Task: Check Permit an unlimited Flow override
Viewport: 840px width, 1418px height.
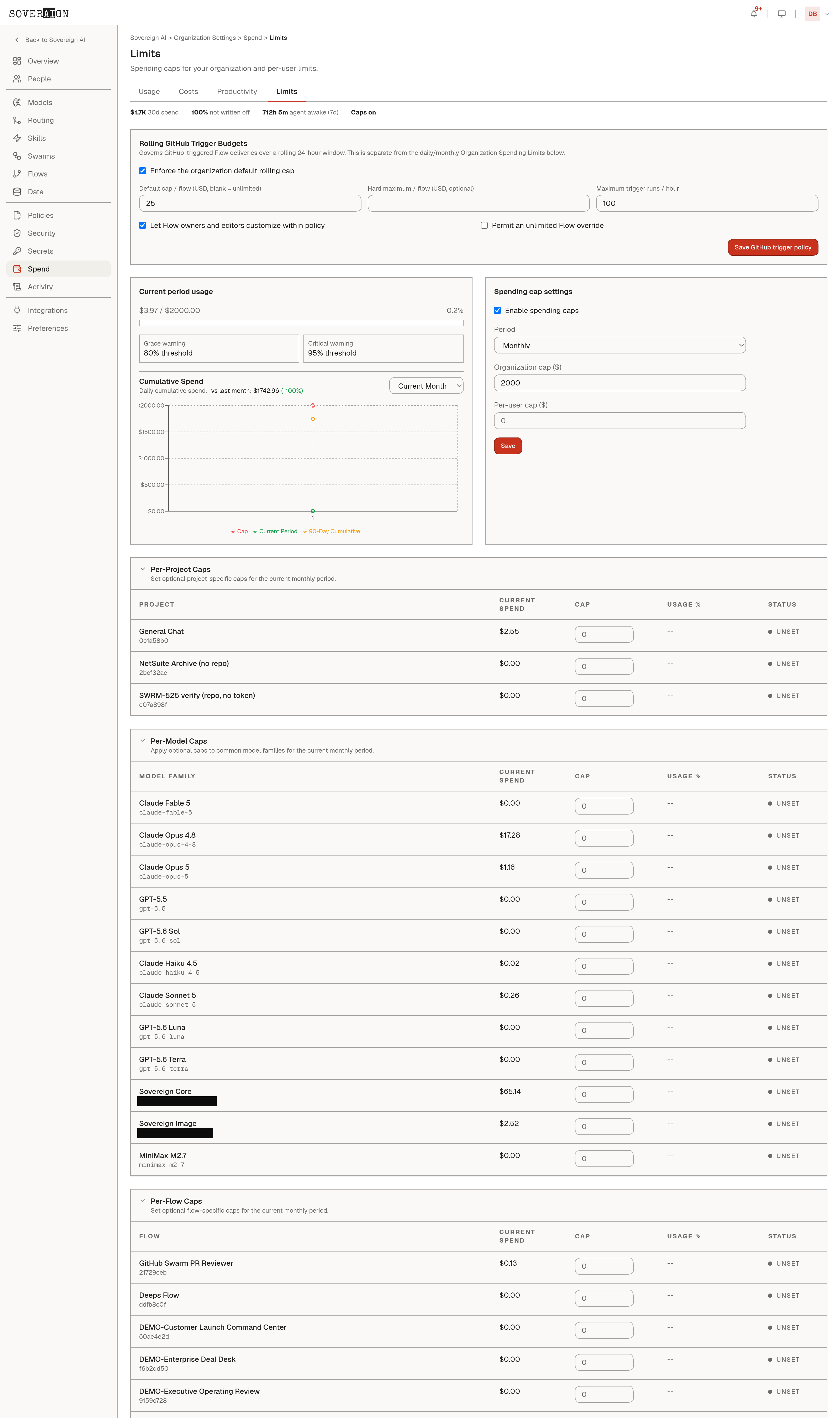Action: pyautogui.click(x=484, y=225)
